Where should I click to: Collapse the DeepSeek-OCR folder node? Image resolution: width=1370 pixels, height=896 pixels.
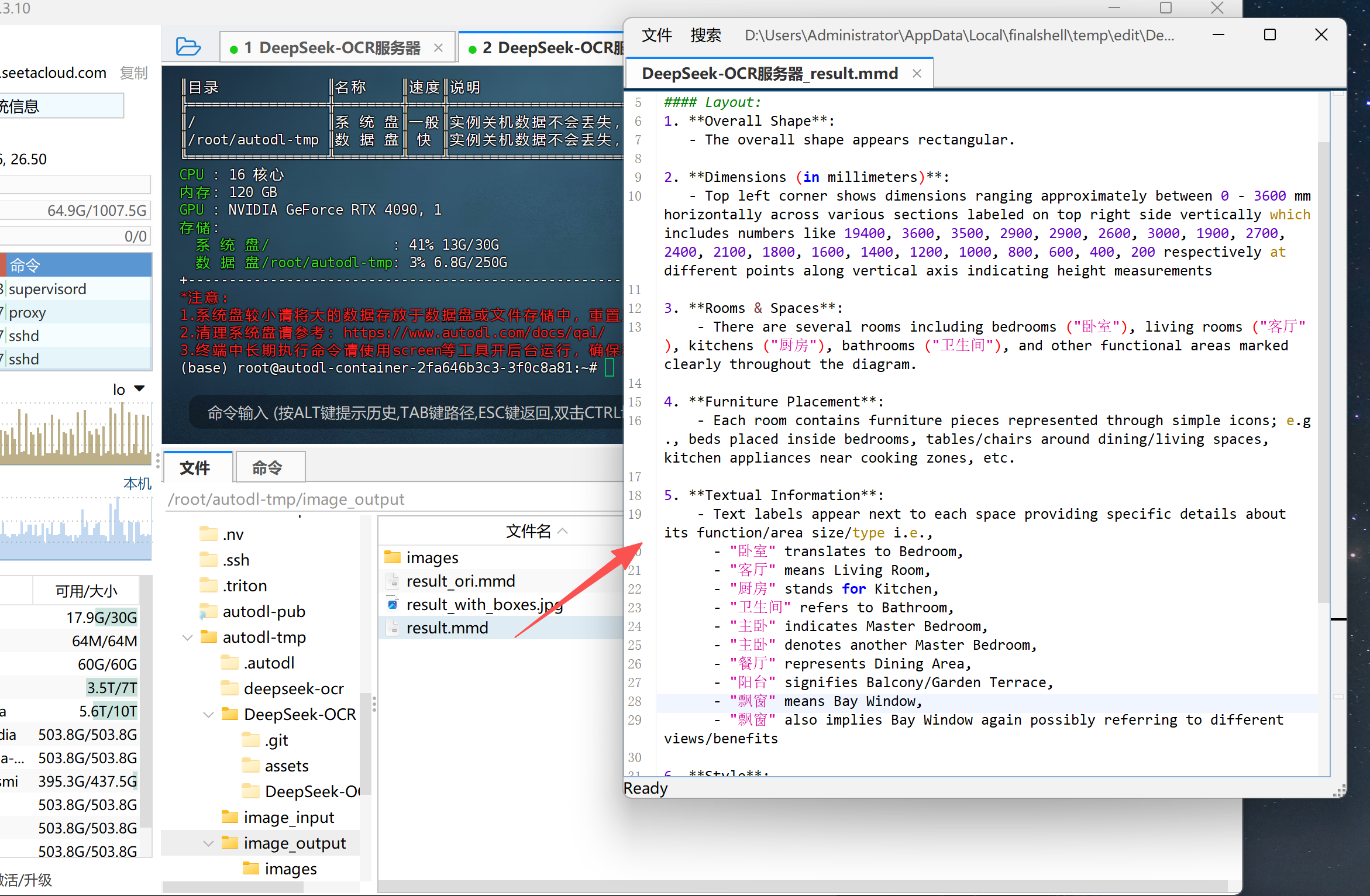coord(208,715)
